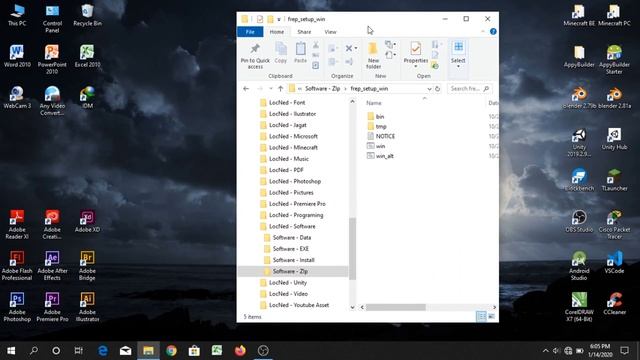Viewport: 640px width, 360px height.
Task: Click the Paste button in ribbon
Action: (300, 53)
